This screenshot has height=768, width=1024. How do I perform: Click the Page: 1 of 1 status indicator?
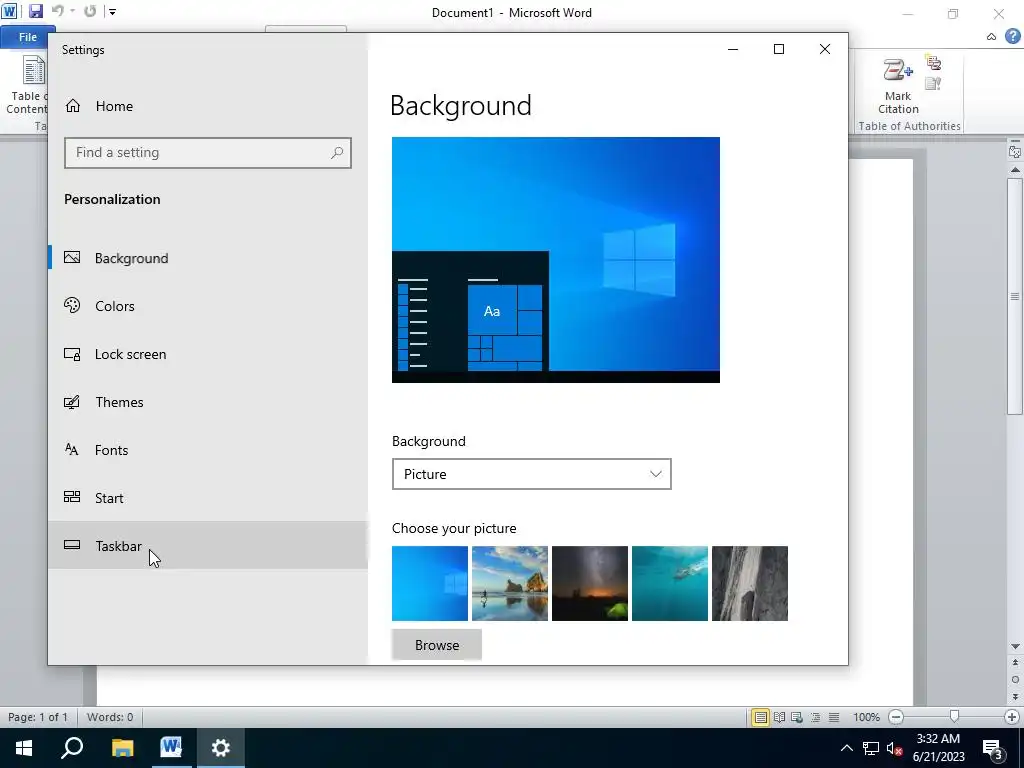click(38, 717)
